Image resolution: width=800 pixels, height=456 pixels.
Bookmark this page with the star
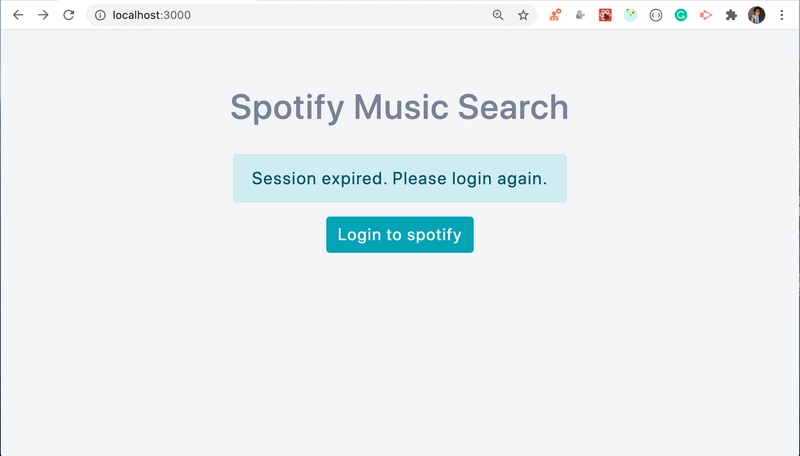[523, 15]
